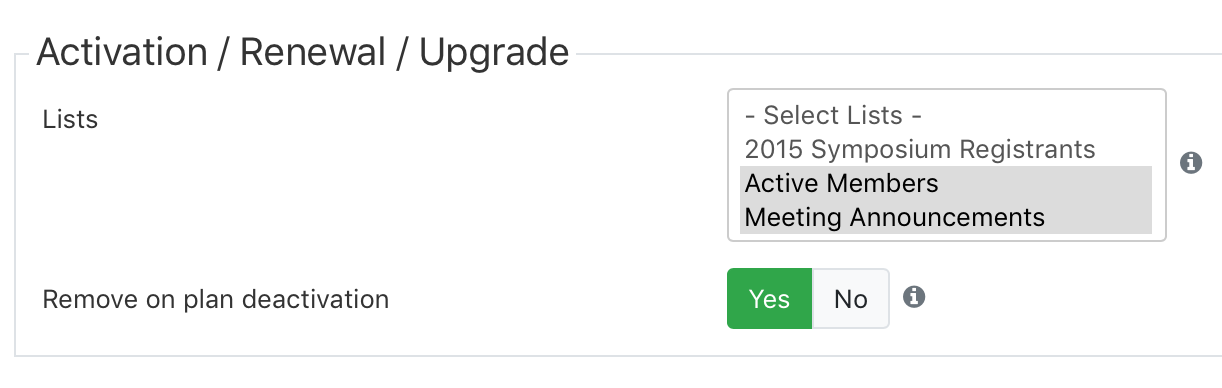Click the 'Remove on plan deactivation' label
Viewport: 1222px width, 388px height.
(216, 299)
